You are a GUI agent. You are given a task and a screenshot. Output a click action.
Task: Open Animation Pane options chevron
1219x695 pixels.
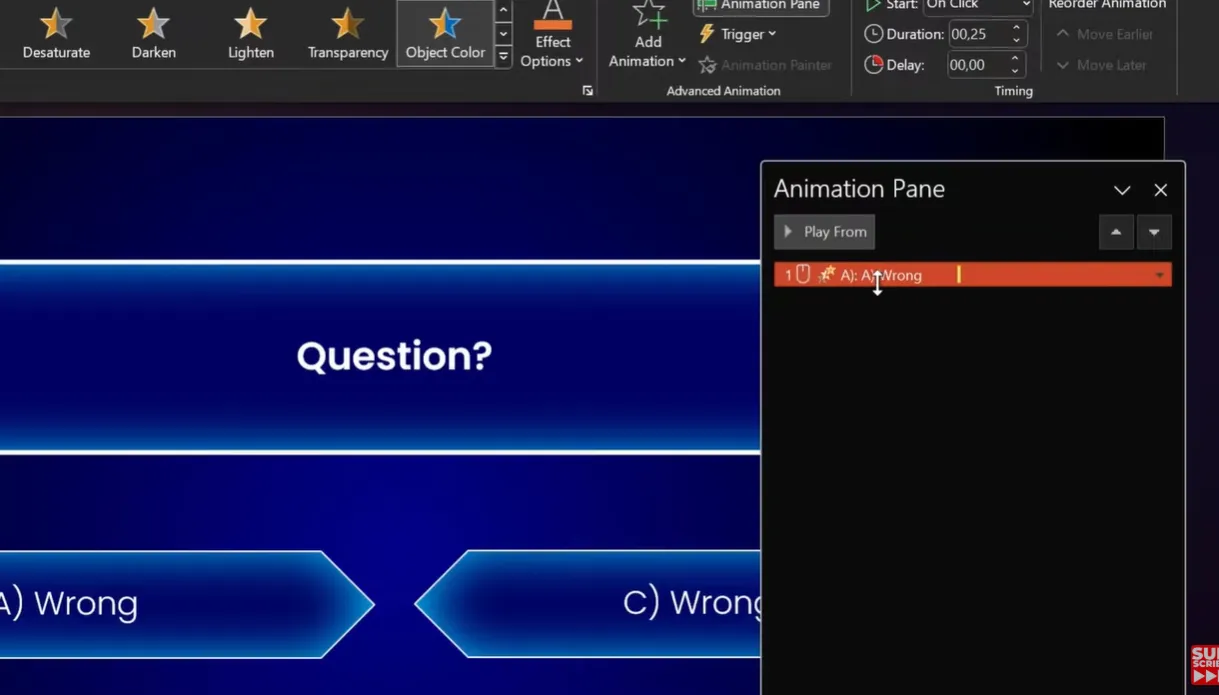pyautogui.click(x=1122, y=190)
